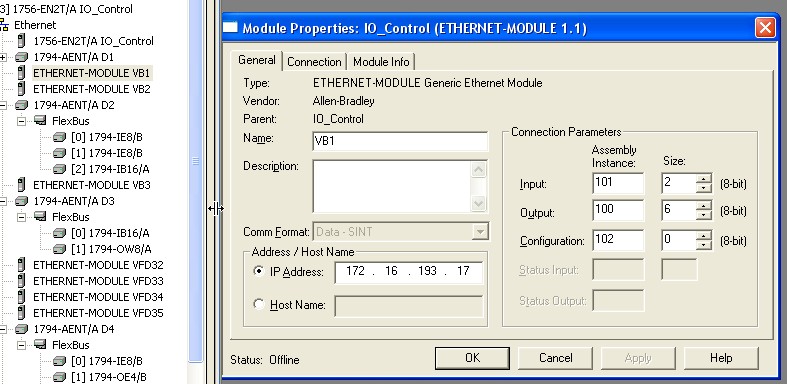
Task: Select the Host Name radio button
Action: pyautogui.click(x=259, y=304)
